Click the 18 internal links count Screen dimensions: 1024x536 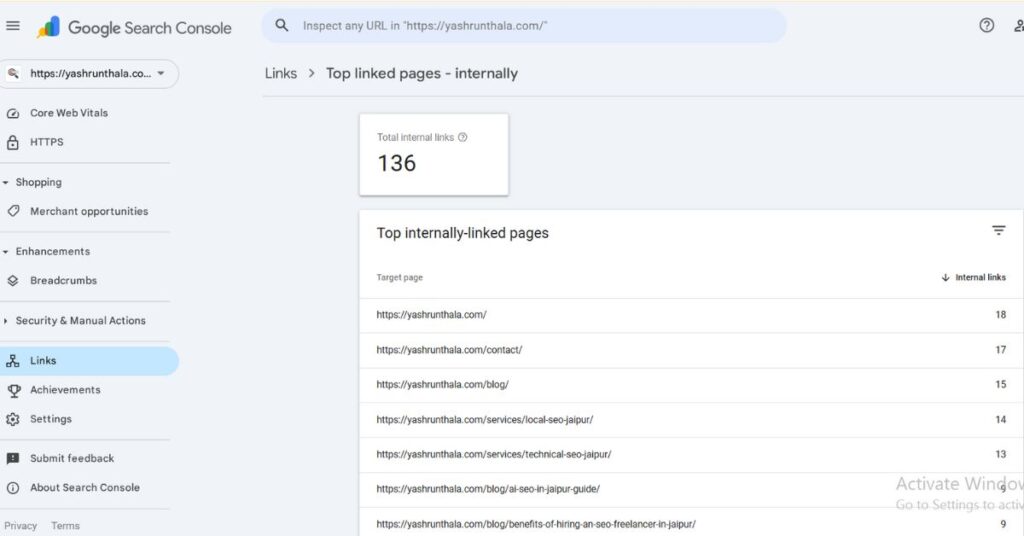coord(1000,315)
